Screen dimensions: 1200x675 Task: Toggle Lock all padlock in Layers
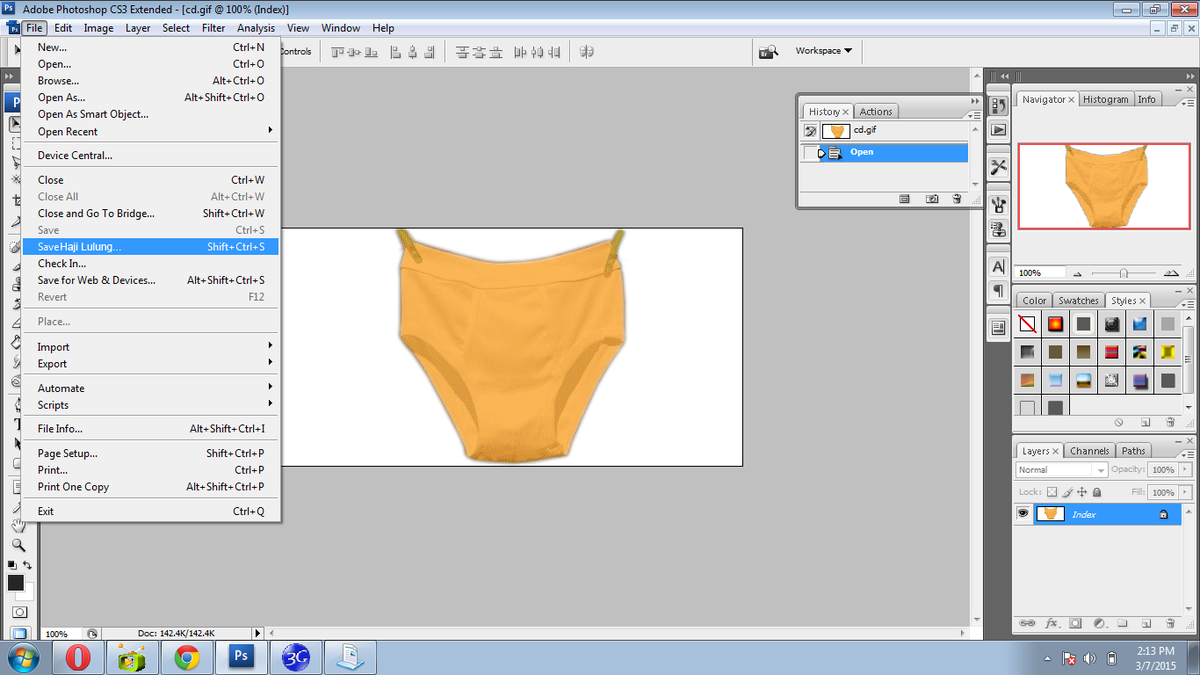1097,492
